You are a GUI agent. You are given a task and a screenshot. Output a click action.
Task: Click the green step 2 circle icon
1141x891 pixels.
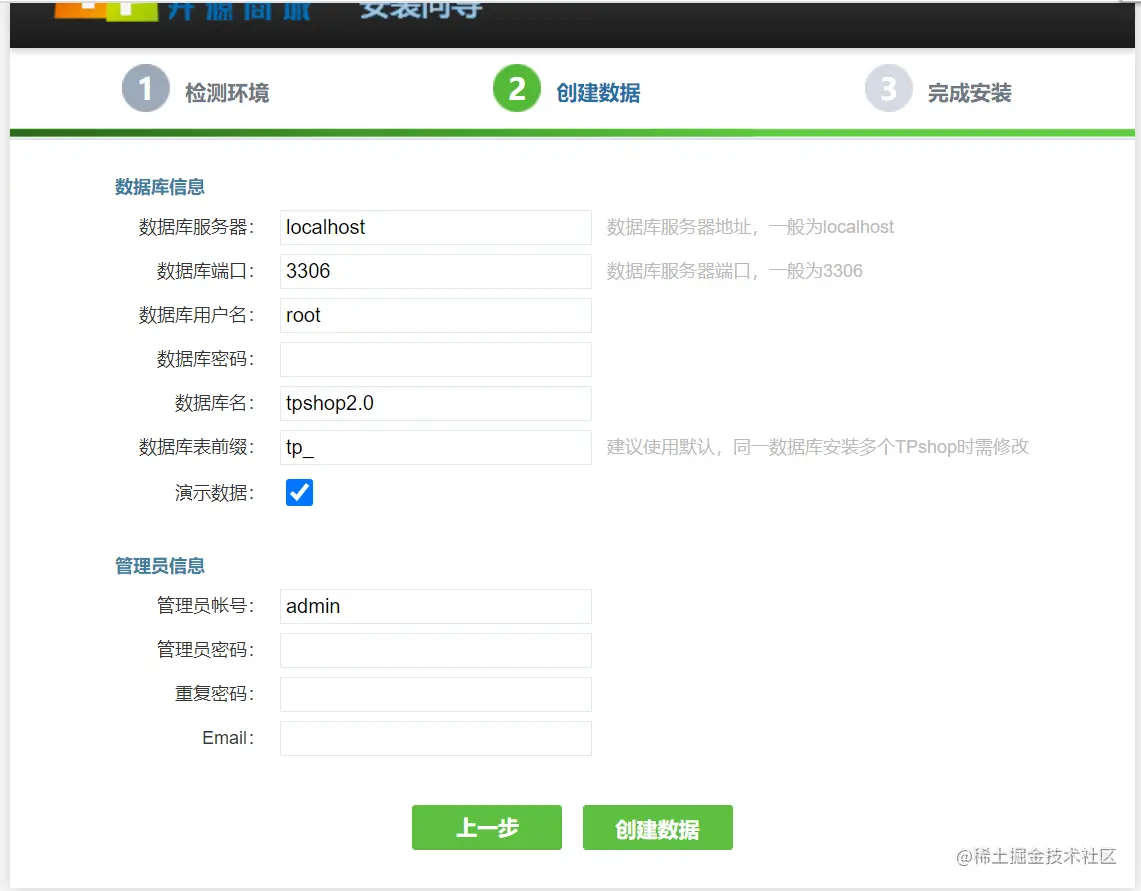[517, 88]
